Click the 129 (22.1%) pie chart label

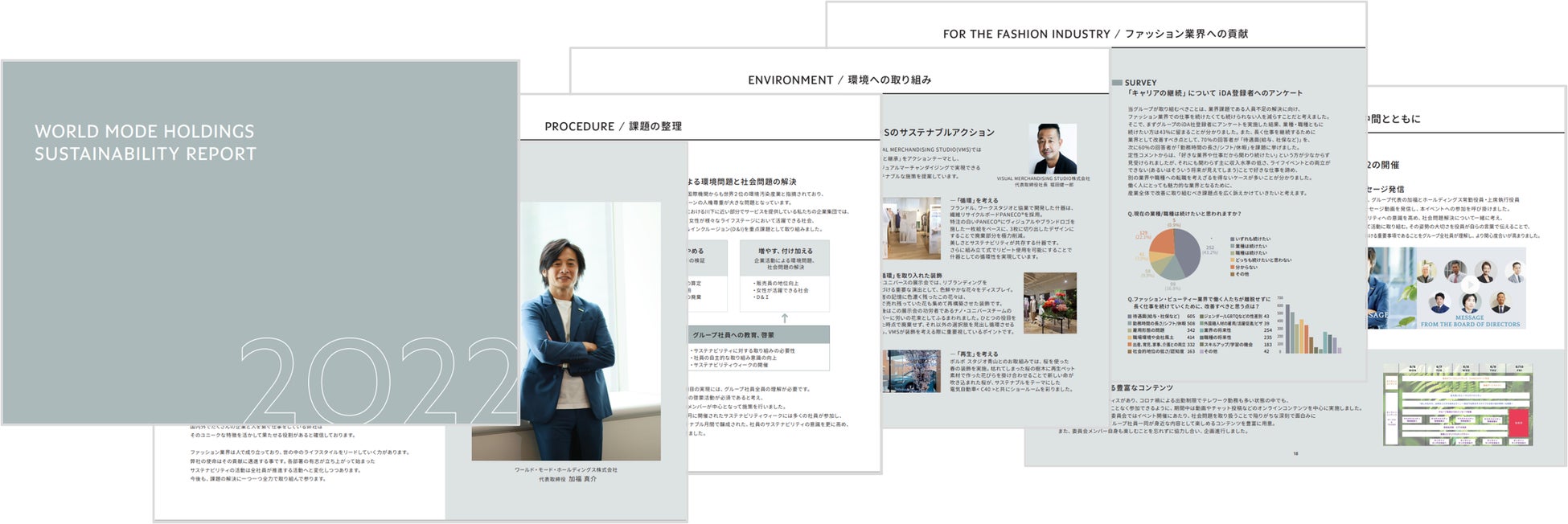click(1143, 235)
